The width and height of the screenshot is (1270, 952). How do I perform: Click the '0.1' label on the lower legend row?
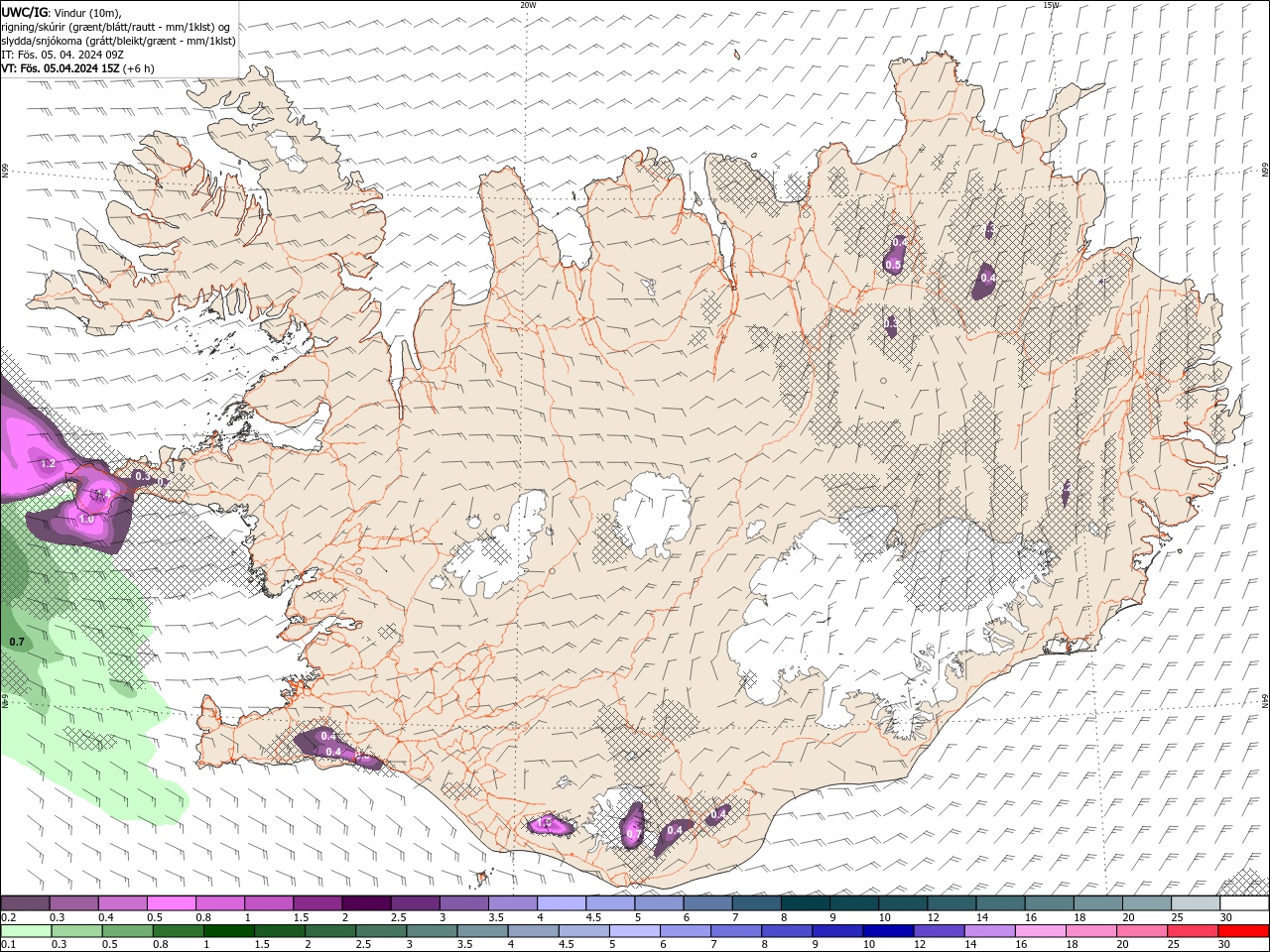click(8, 944)
